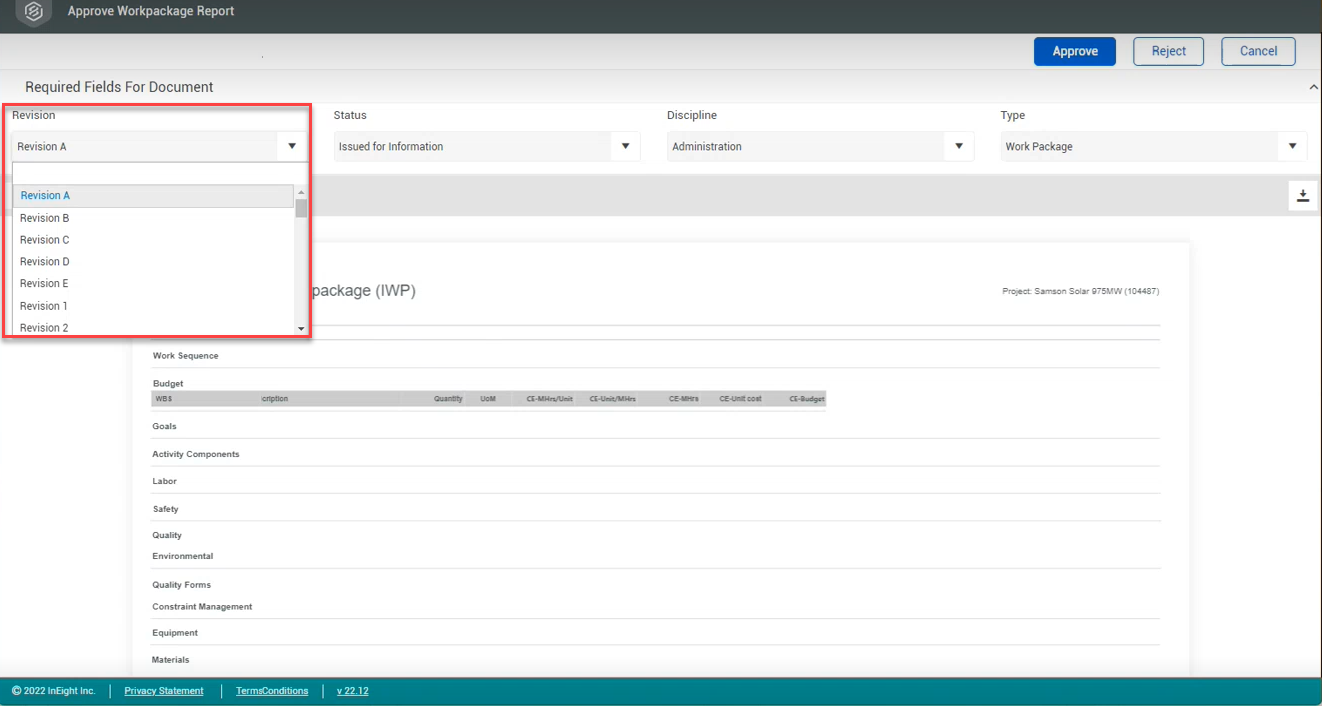Select Revision C in the list
The width and height of the screenshot is (1322, 706).
pos(153,240)
